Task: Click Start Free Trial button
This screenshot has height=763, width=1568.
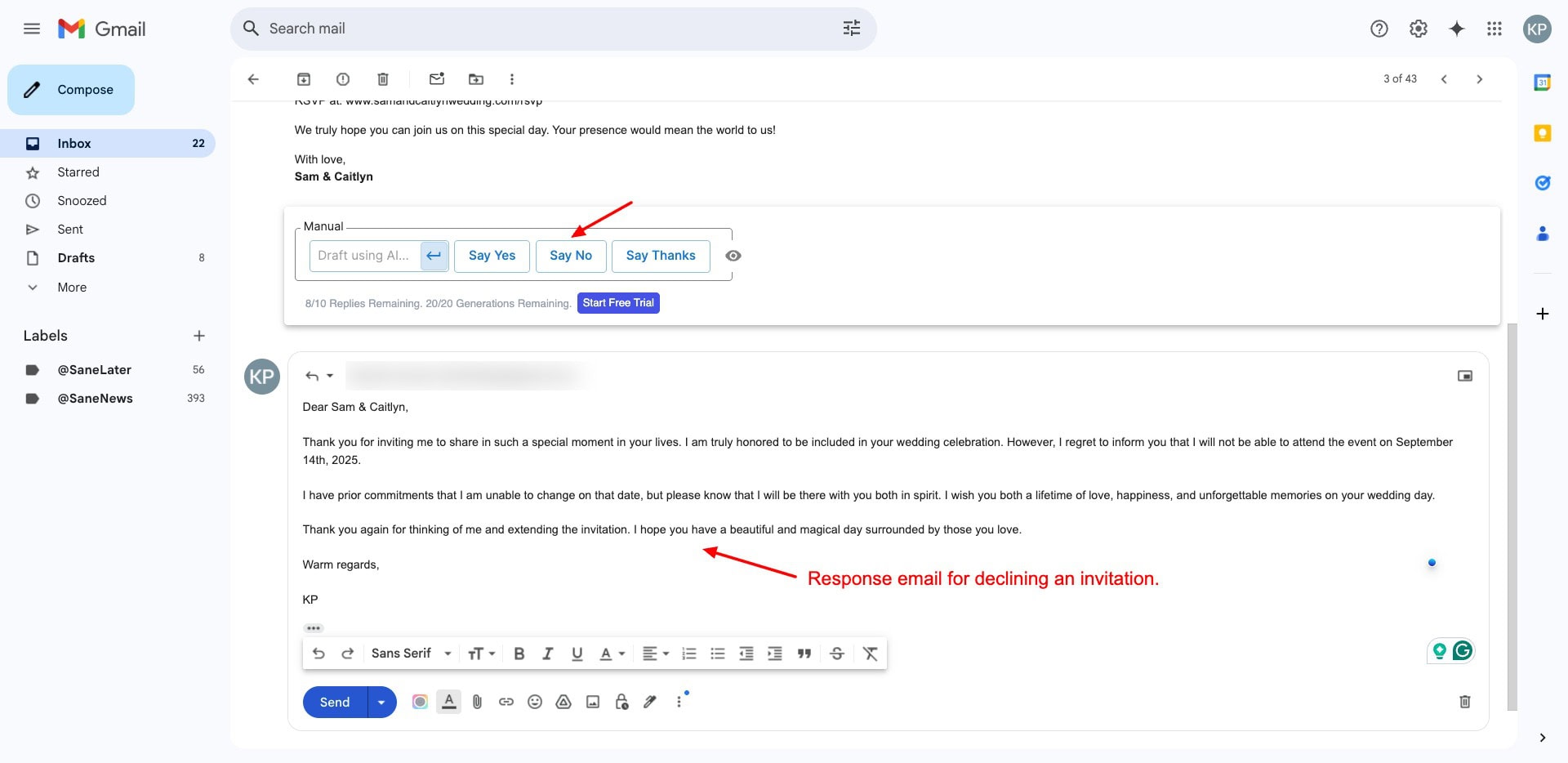Action: 618,303
